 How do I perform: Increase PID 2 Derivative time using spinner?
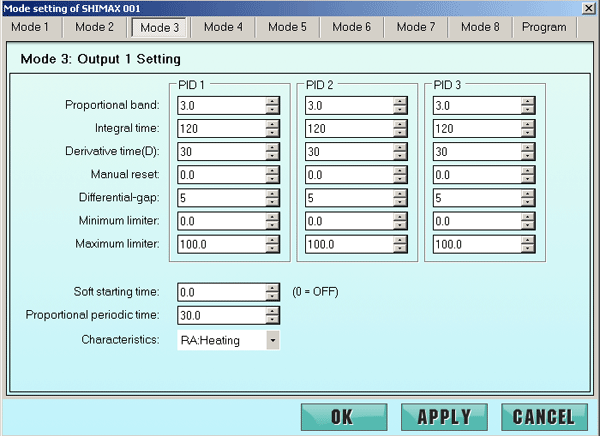click(400, 147)
